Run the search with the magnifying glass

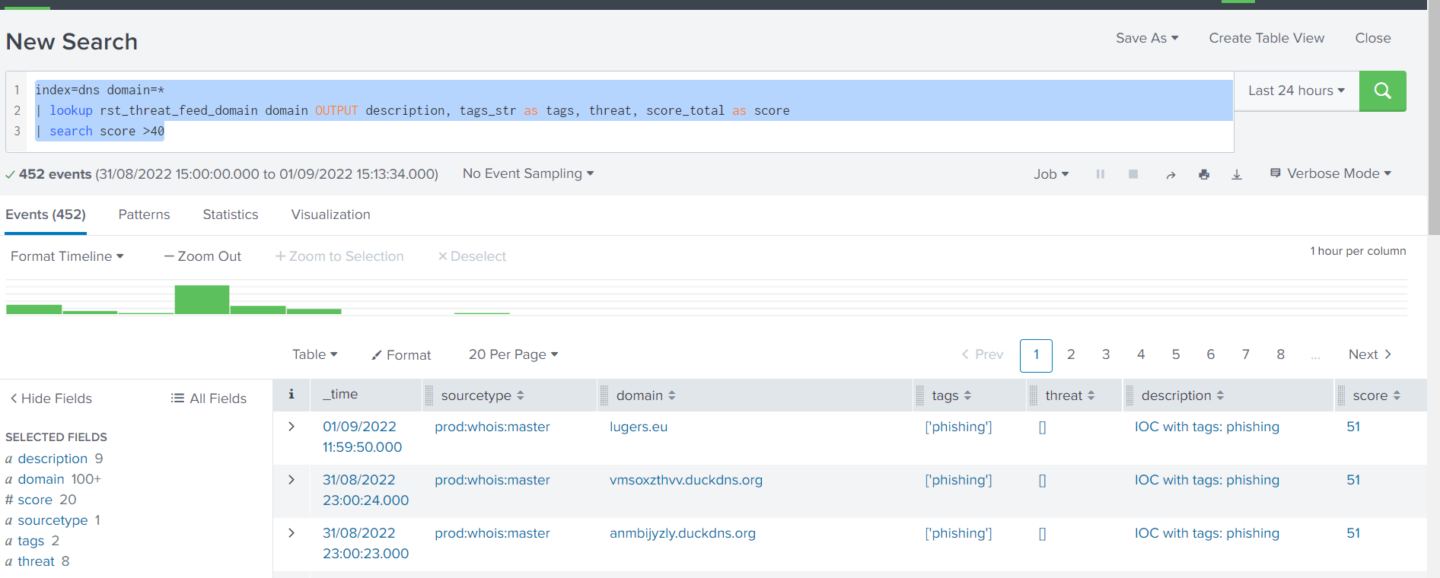click(1382, 91)
